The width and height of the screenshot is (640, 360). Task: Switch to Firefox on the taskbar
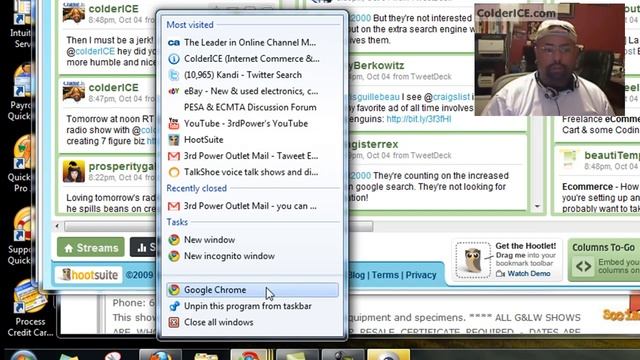[x=160, y=355]
